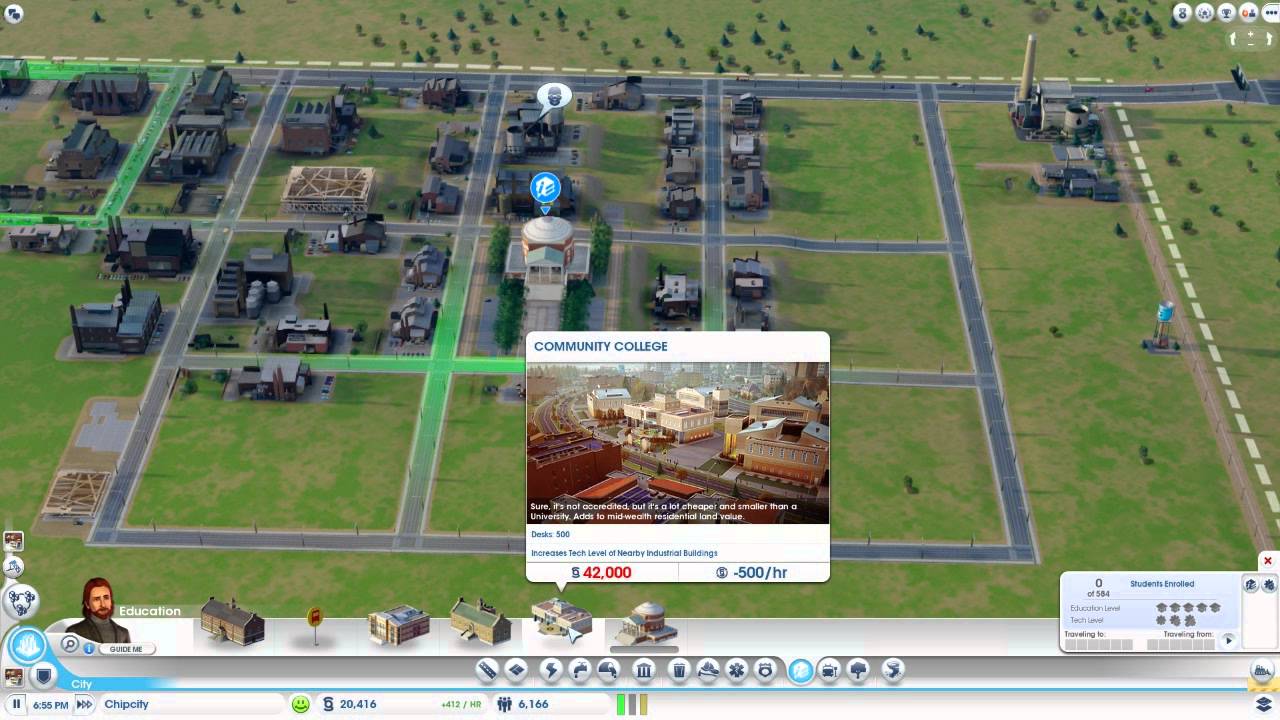Open the Police badge menu icon

[766, 671]
